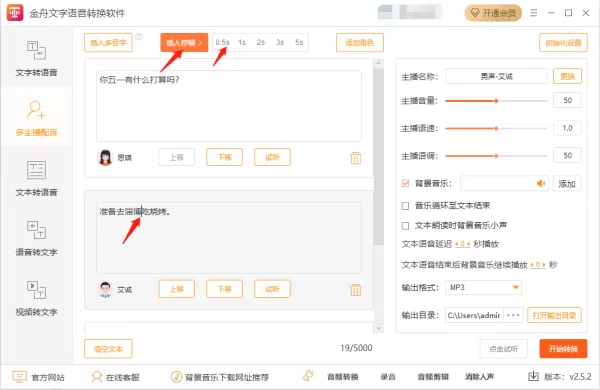The width and height of the screenshot is (600, 390).
Task: Insert a 0.5s pause
Action: (222, 42)
